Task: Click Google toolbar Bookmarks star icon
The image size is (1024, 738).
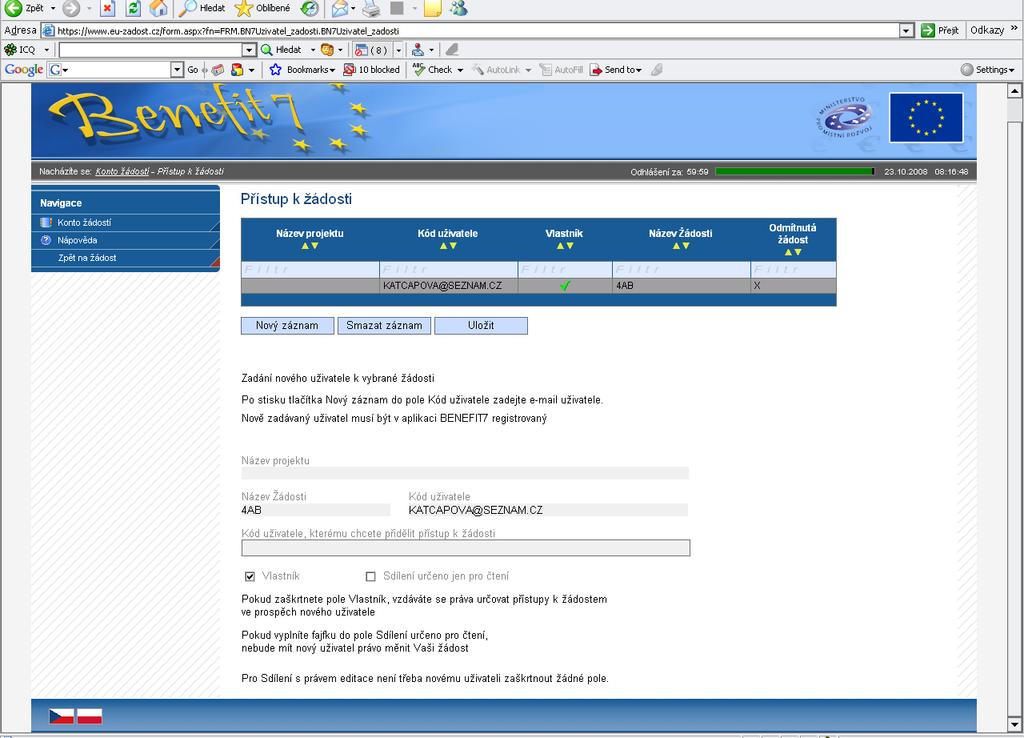Action: [276, 69]
